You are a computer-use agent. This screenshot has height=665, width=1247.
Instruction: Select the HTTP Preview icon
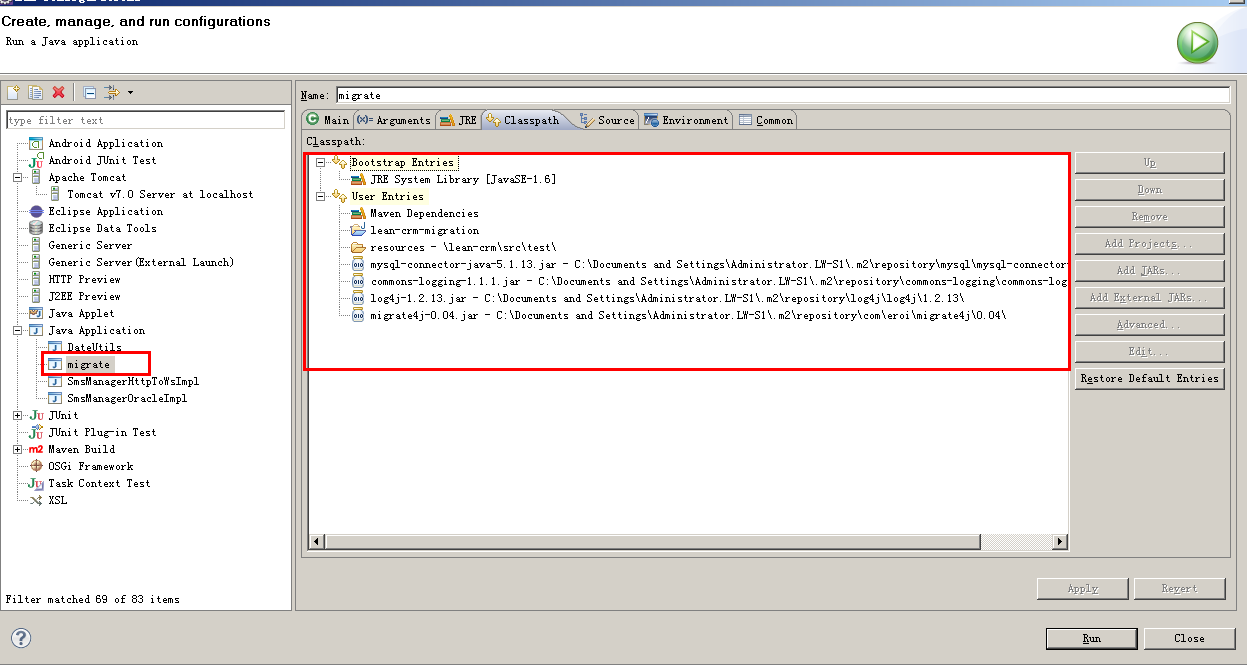(x=37, y=280)
